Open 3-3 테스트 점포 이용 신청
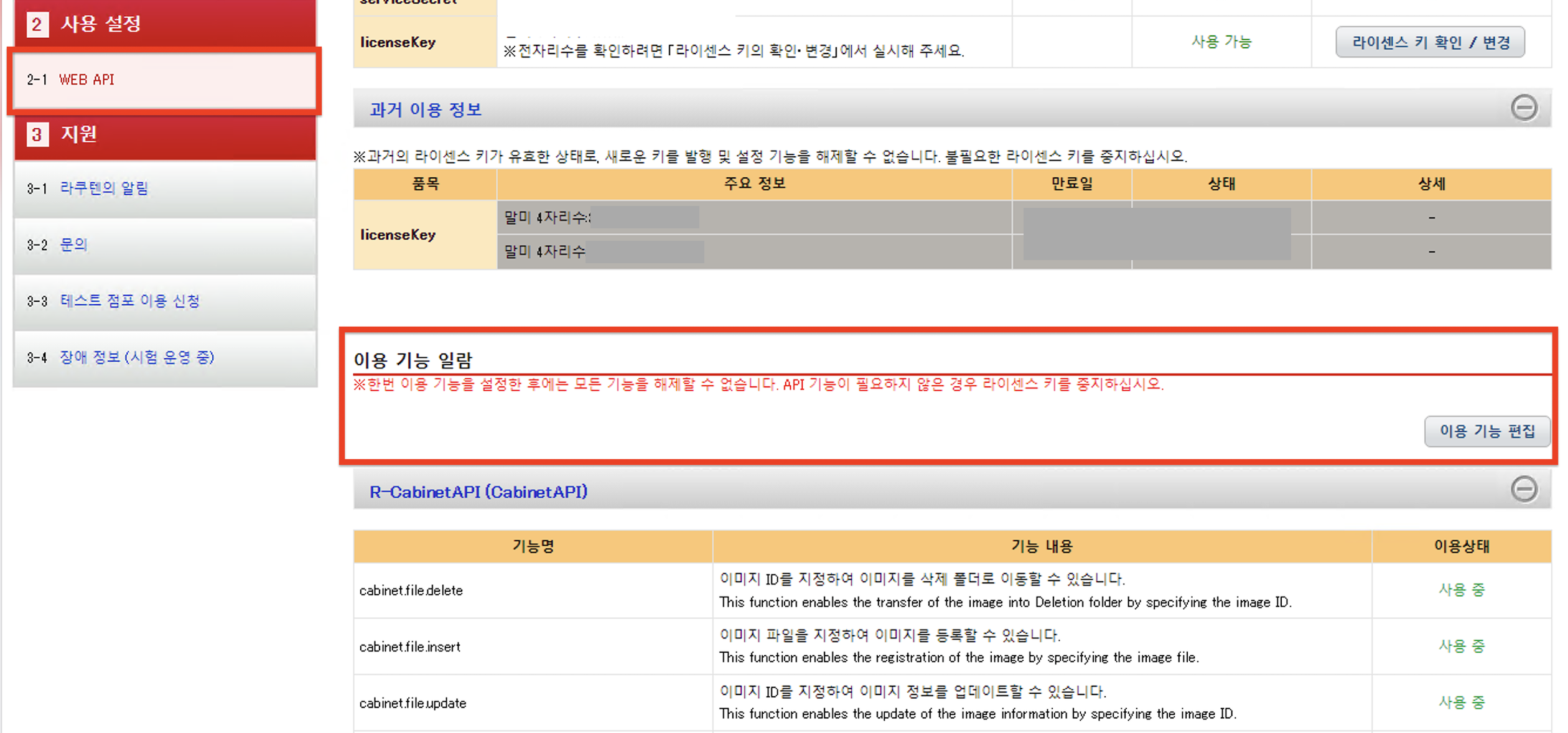This screenshot has width=1568, height=733. coord(129,301)
